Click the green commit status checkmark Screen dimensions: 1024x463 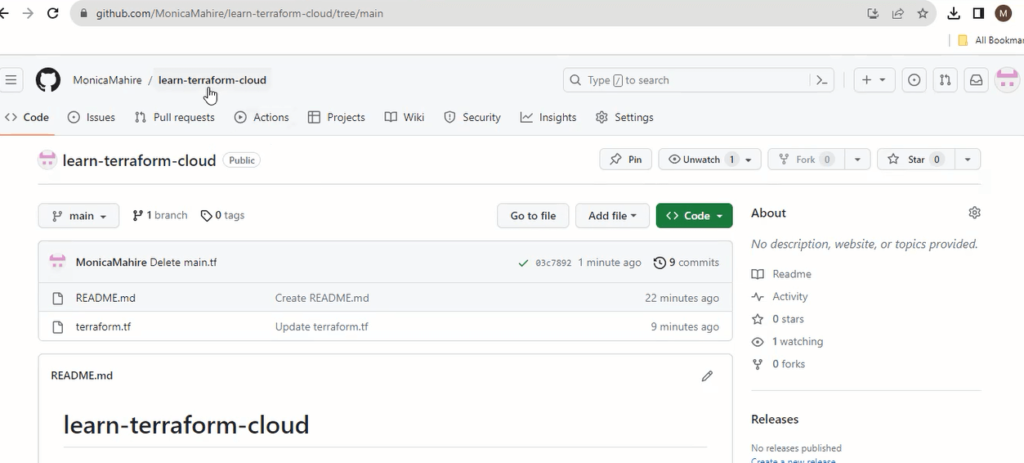[x=522, y=263]
